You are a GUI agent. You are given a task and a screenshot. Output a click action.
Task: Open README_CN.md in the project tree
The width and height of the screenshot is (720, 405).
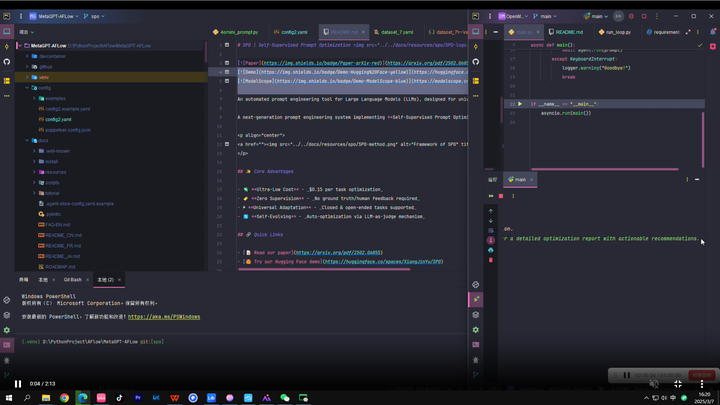(x=64, y=234)
